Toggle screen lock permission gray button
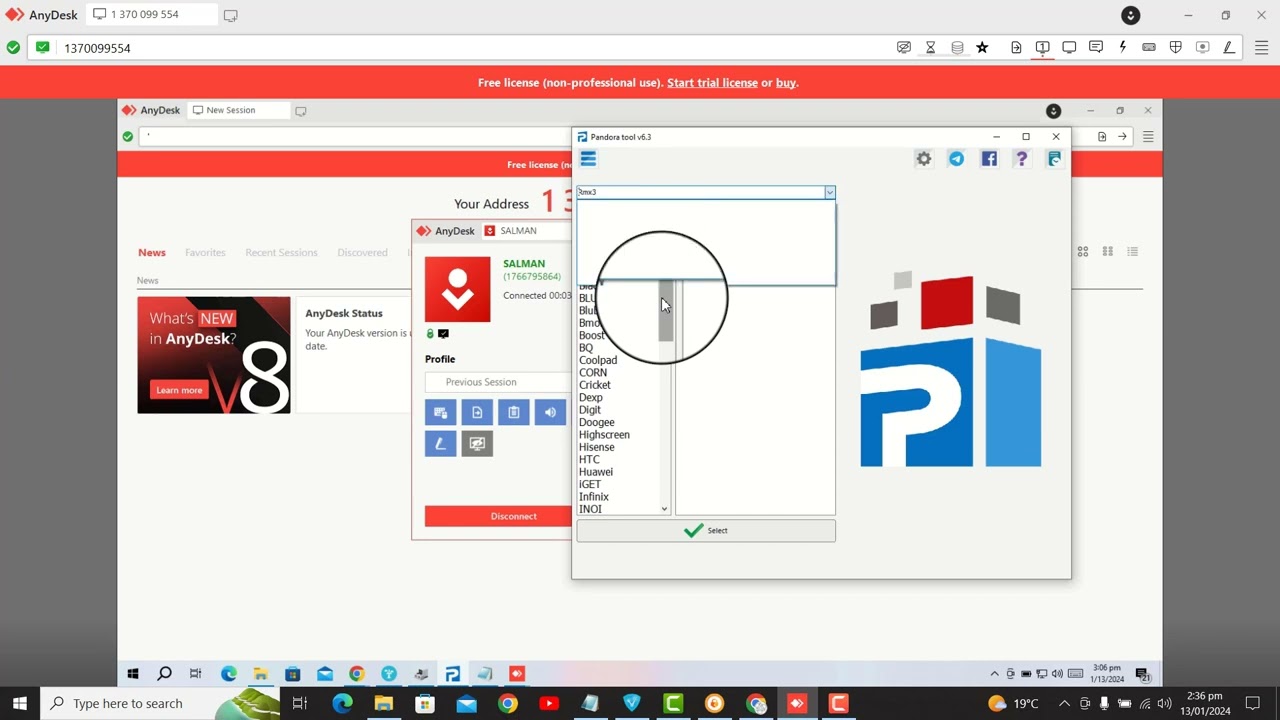This screenshot has width=1280, height=720. coord(477,443)
